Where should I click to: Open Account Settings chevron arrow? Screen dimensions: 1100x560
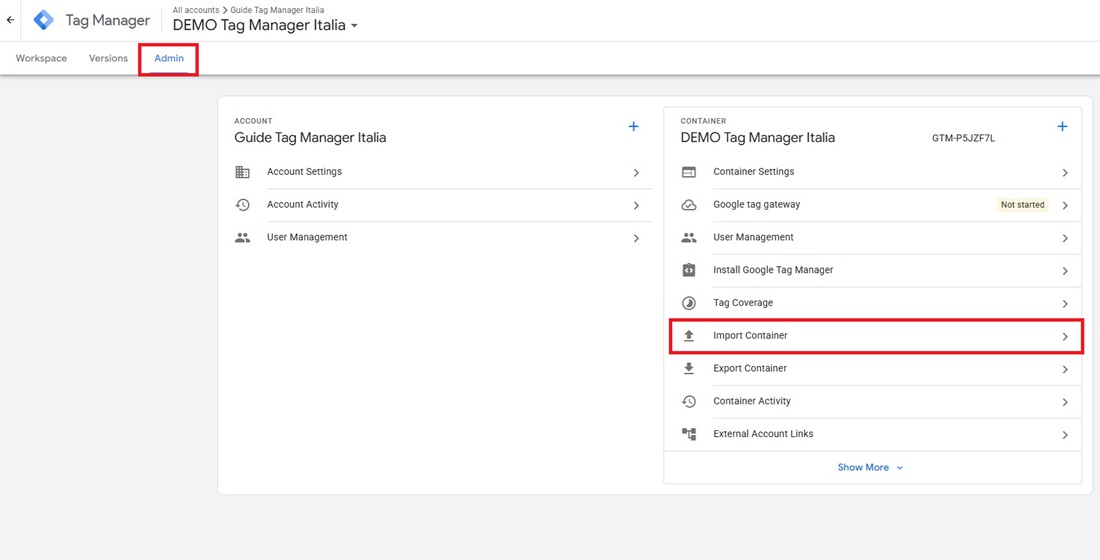[x=636, y=172]
